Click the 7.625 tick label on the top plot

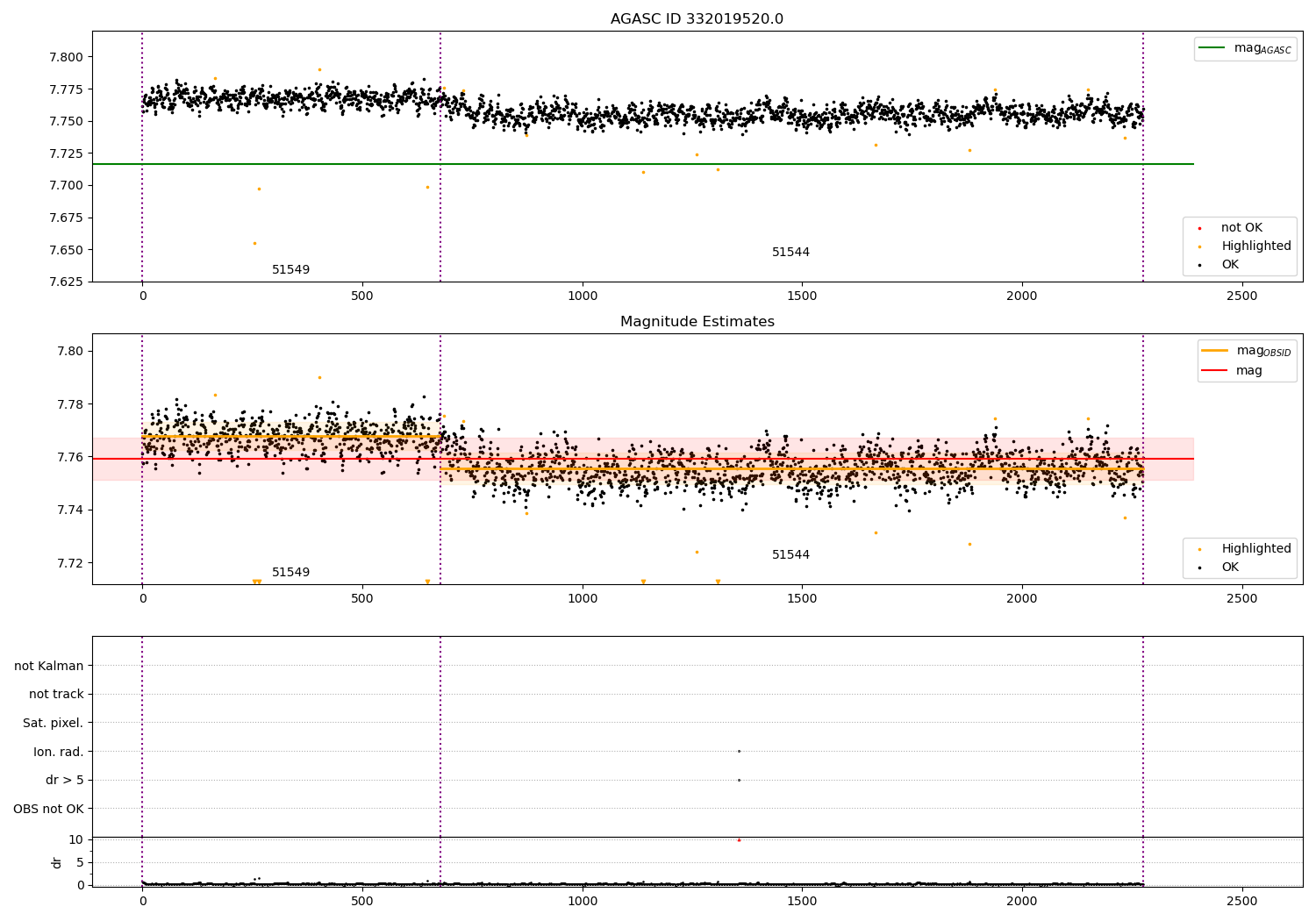66,282
